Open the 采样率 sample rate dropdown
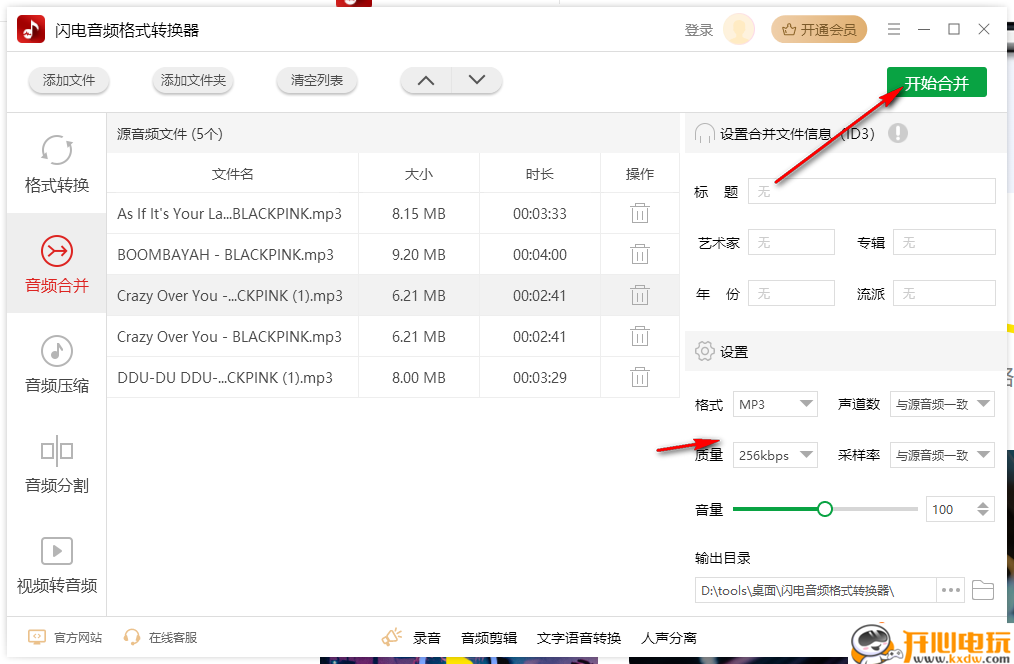The width and height of the screenshot is (1014, 664). [941, 455]
